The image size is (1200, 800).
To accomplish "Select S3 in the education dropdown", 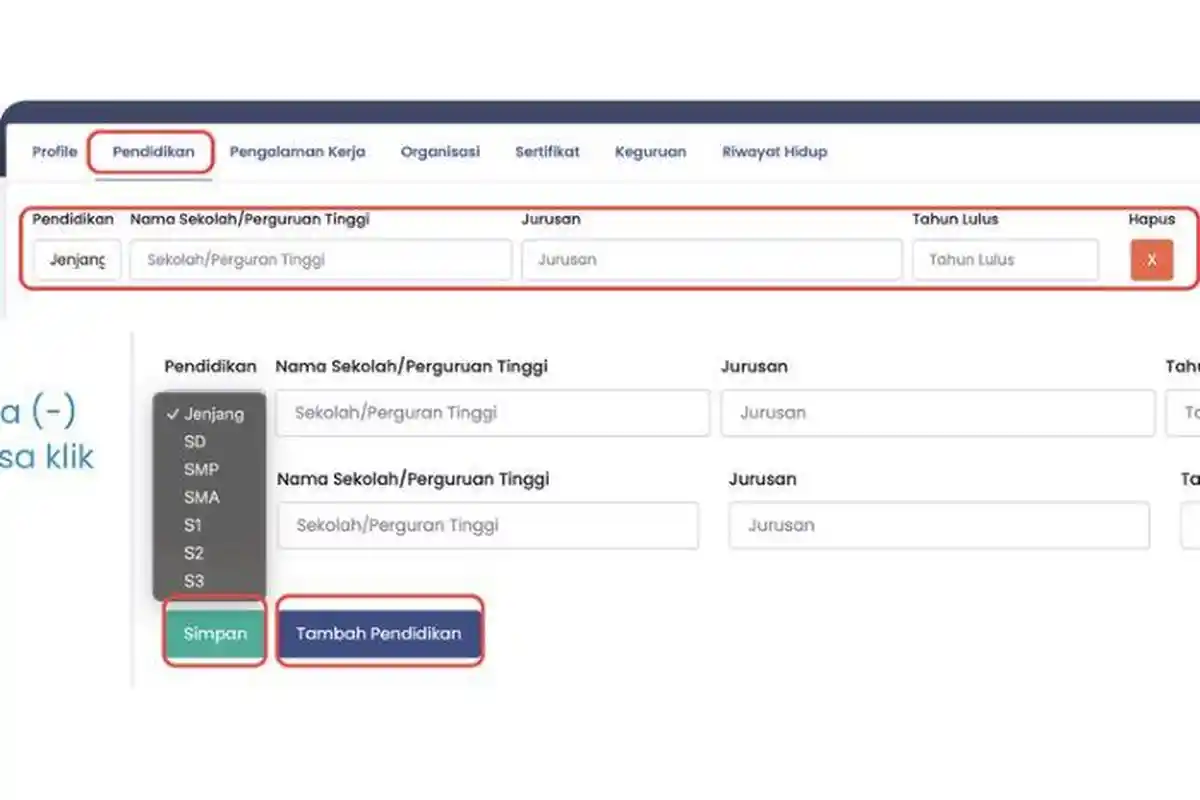I will click(x=194, y=581).
